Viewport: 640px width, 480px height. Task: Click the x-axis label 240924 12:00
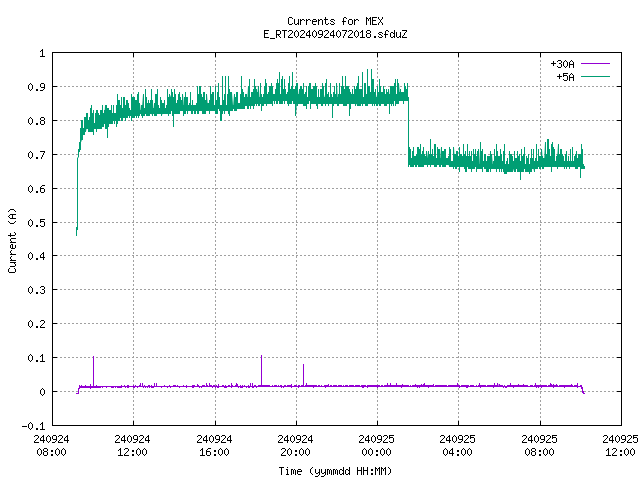click(133, 445)
